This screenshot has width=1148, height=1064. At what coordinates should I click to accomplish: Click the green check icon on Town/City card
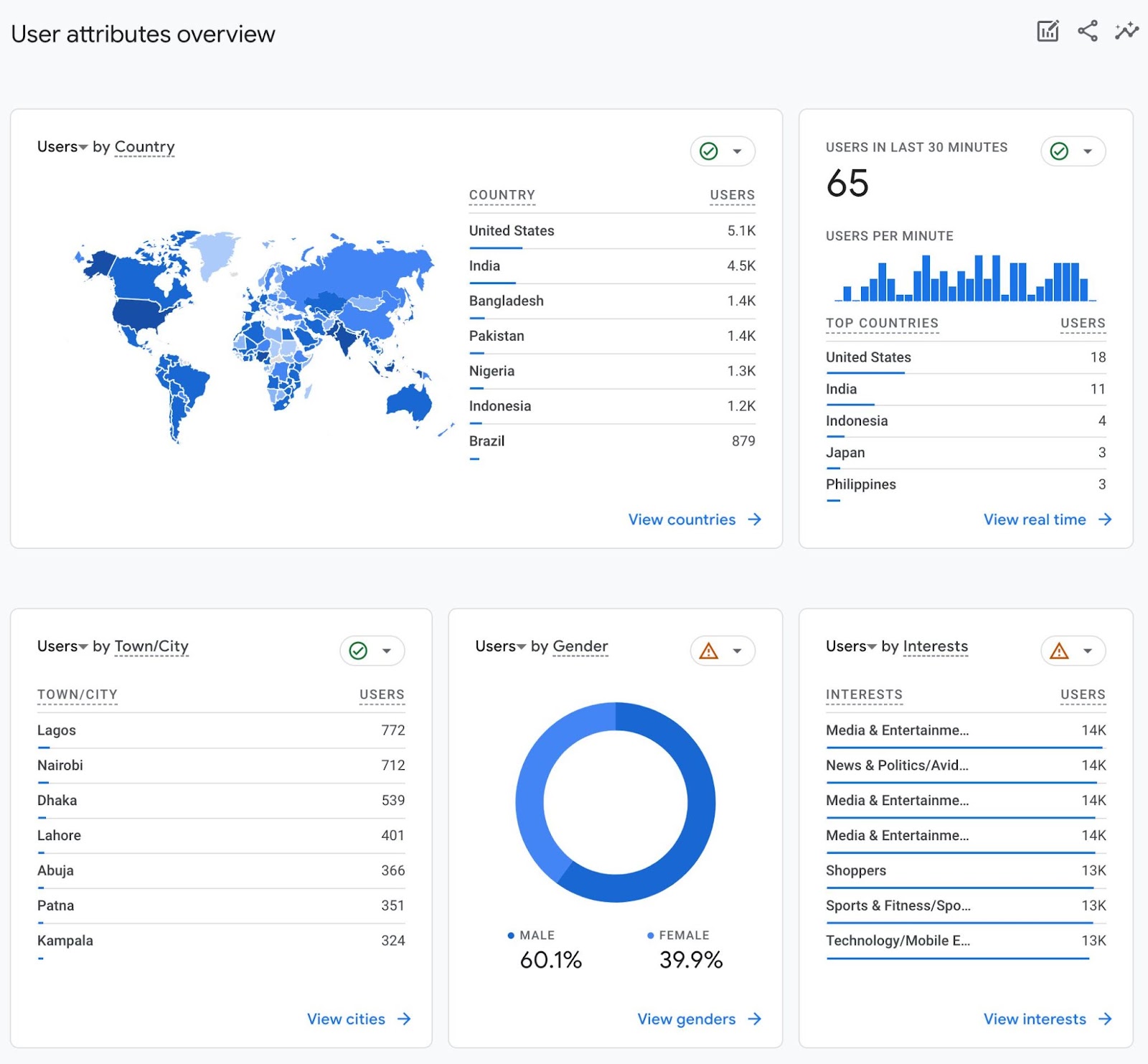(357, 651)
